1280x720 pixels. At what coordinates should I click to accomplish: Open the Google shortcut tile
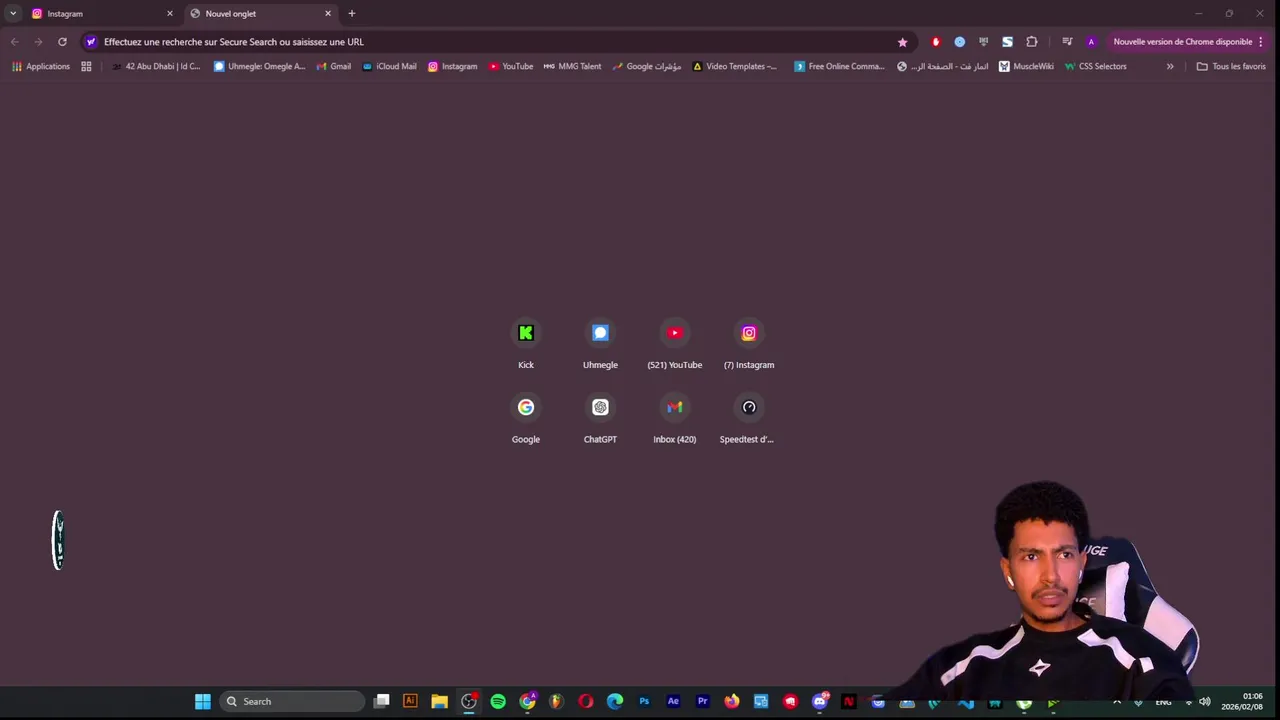click(526, 419)
